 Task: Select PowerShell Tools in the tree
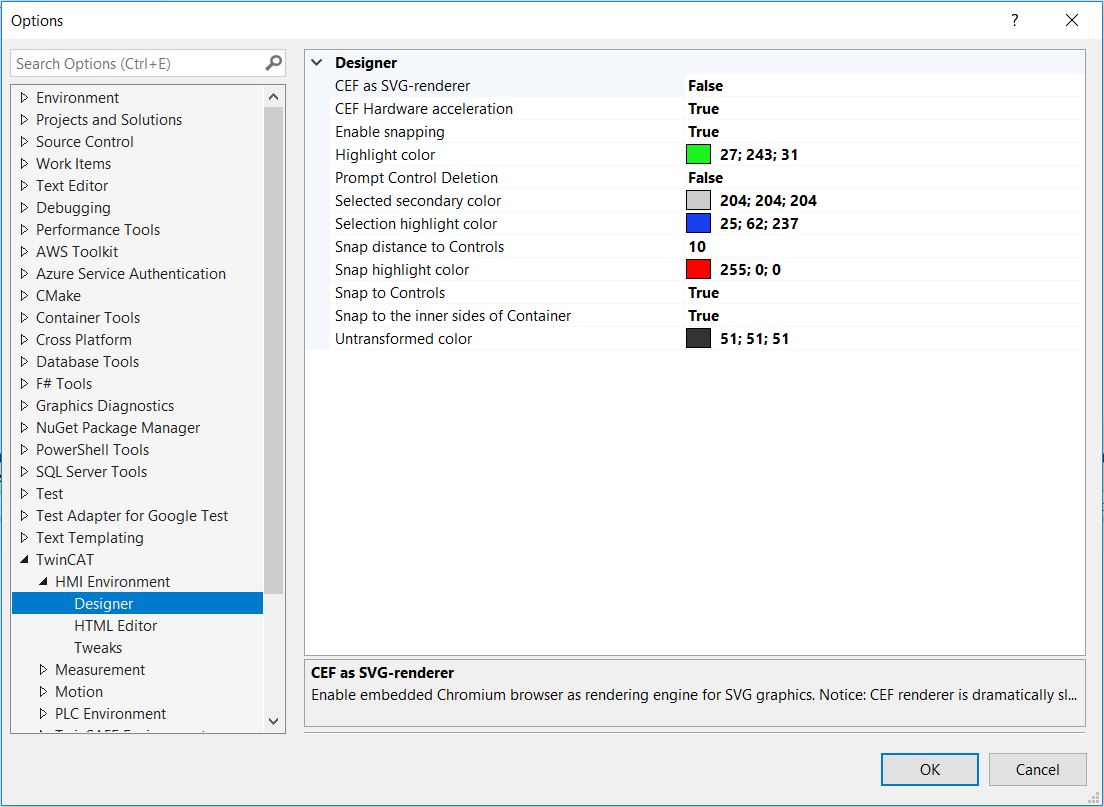(x=92, y=449)
